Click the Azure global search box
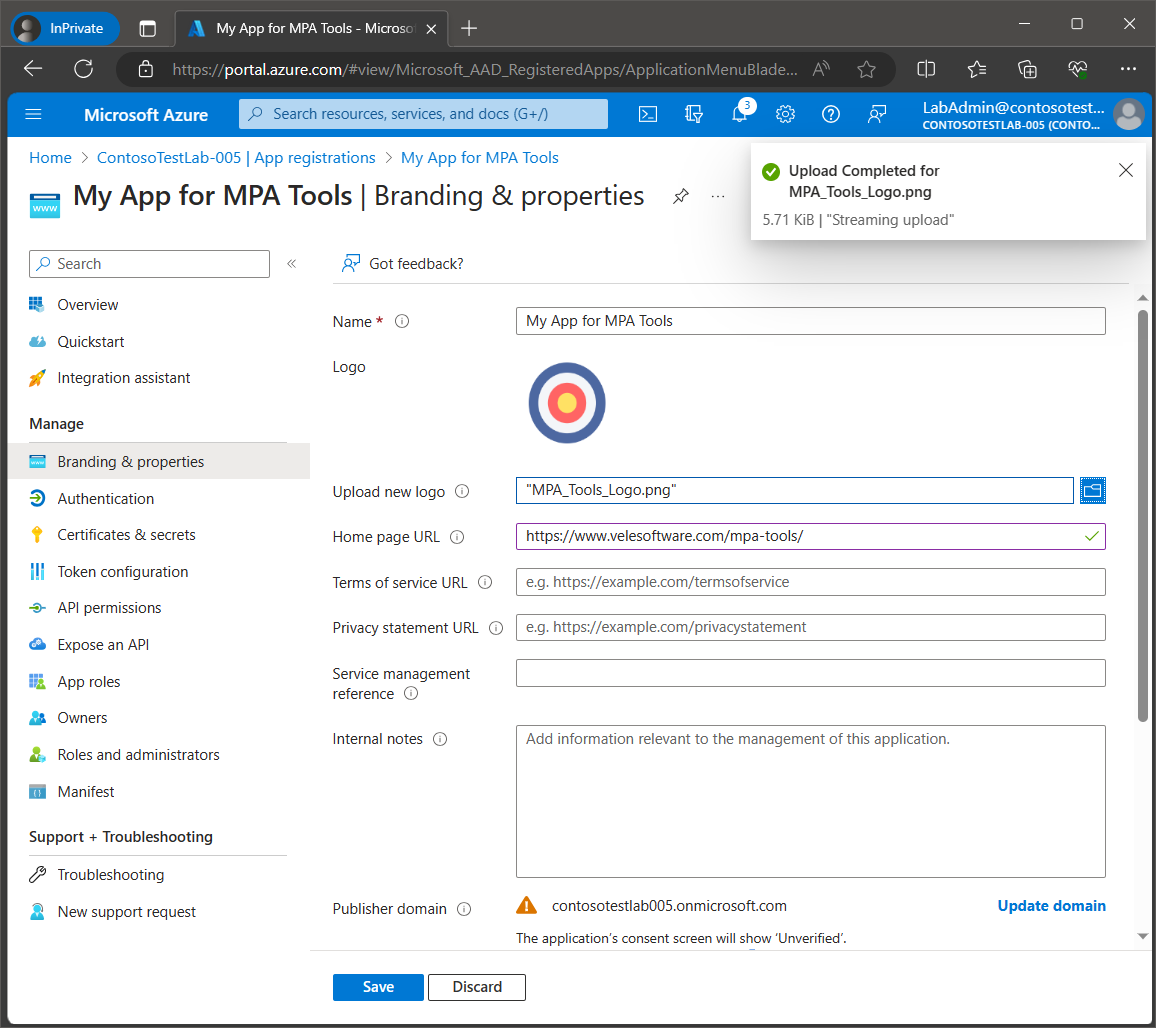 coord(423,114)
